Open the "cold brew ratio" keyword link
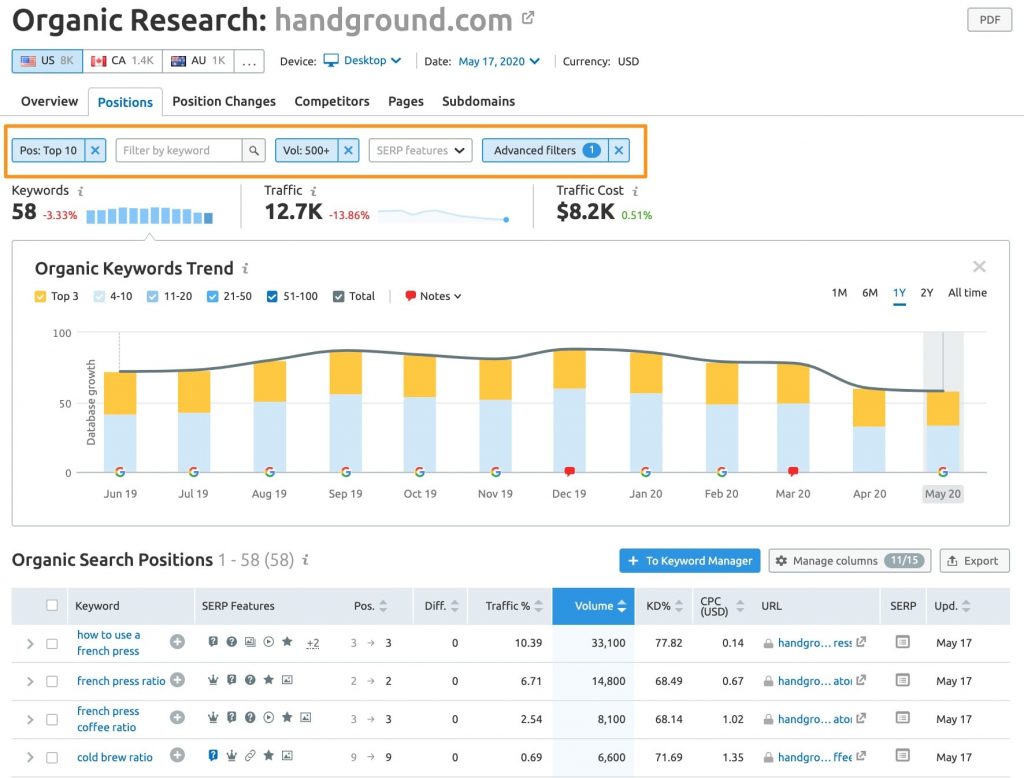Screen dimensions: 1024x778 coord(114,757)
